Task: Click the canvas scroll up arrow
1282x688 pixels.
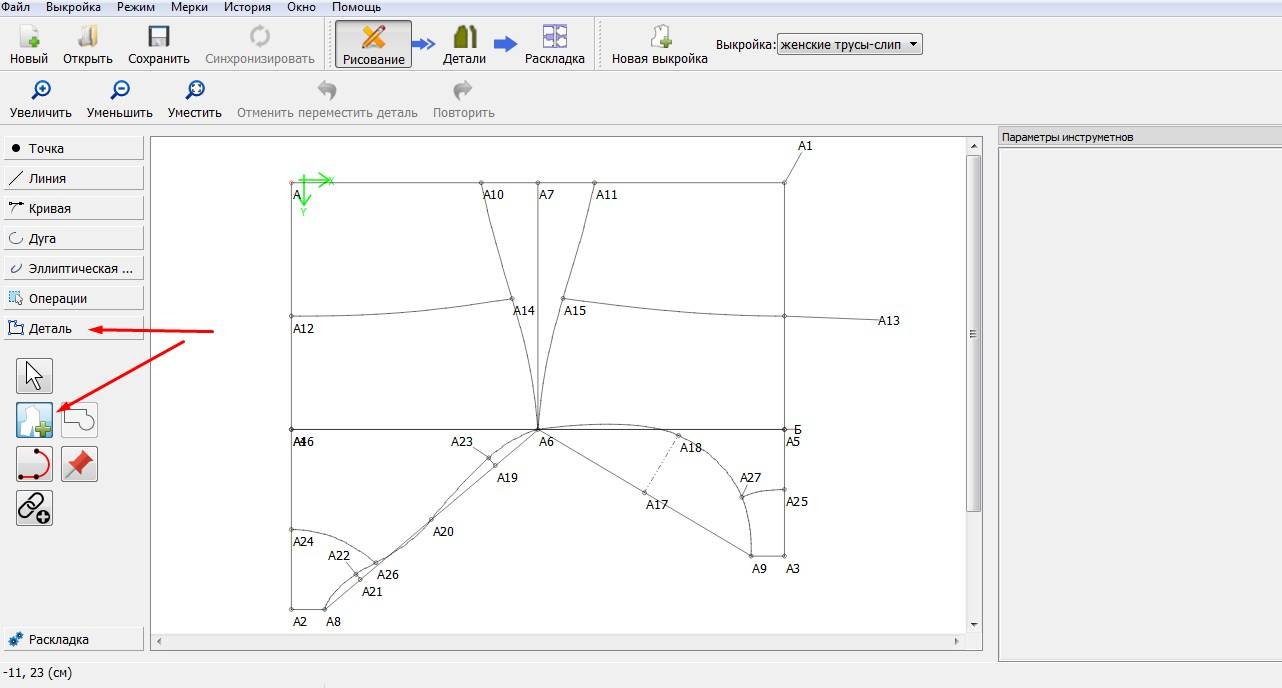Action: coord(974,146)
